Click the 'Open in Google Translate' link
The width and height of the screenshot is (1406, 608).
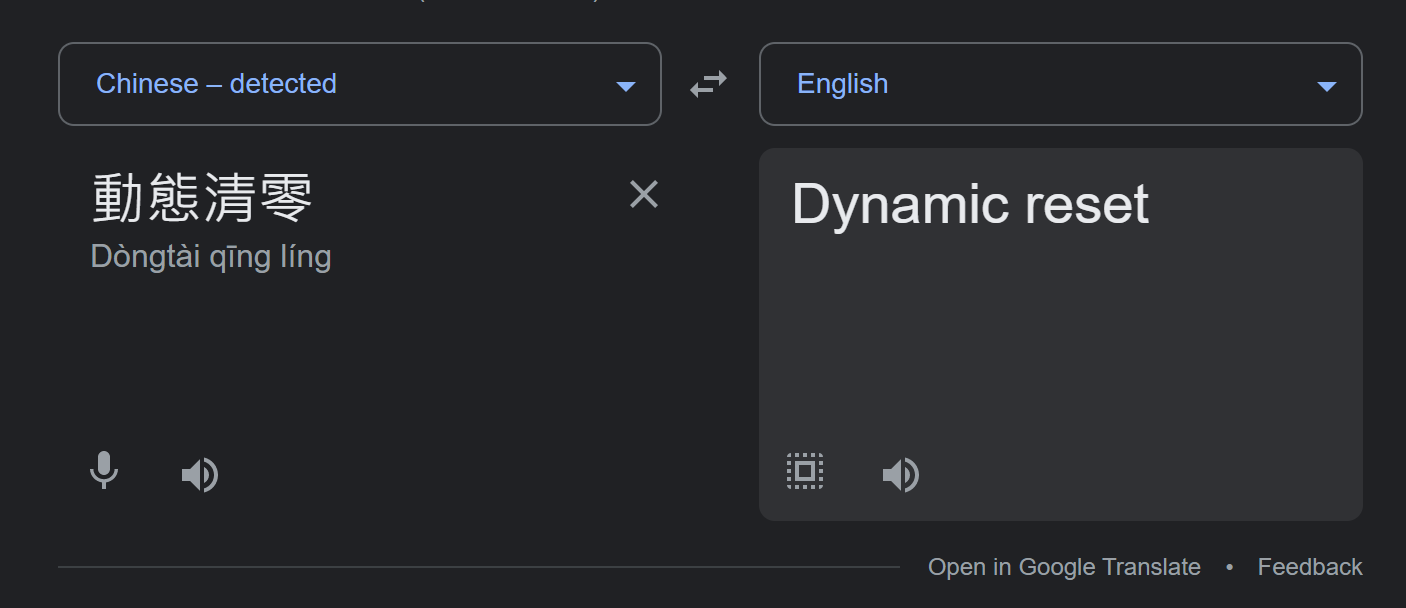(1064, 567)
